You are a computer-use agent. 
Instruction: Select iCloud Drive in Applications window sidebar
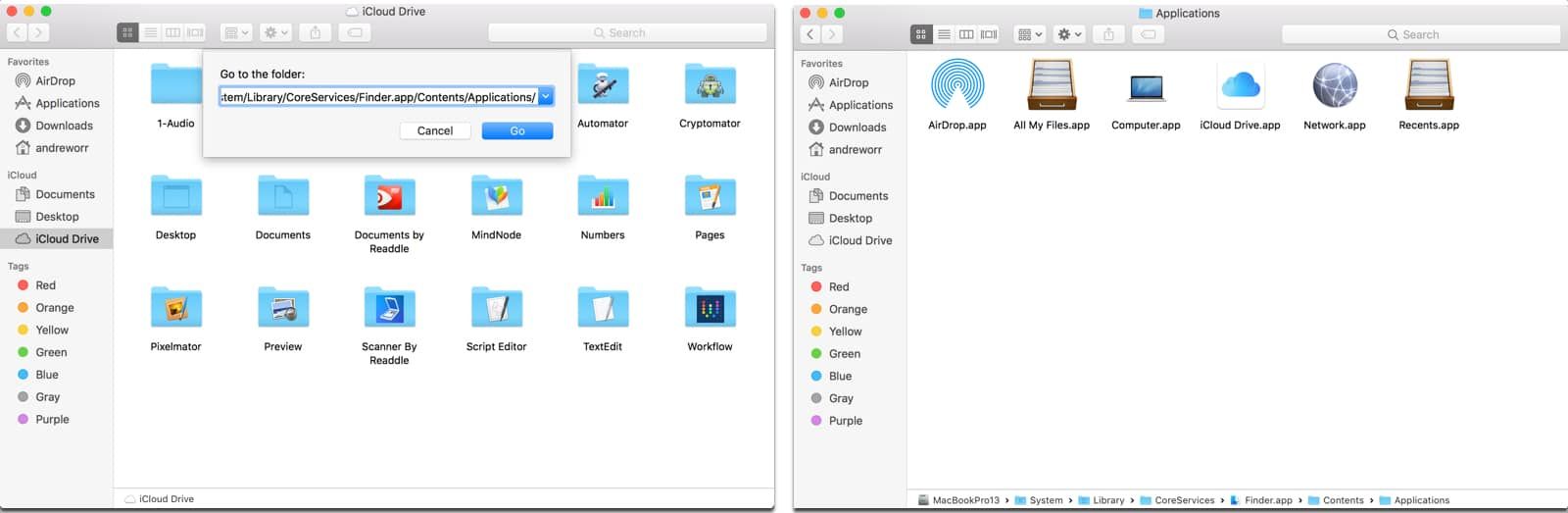pos(860,240)
